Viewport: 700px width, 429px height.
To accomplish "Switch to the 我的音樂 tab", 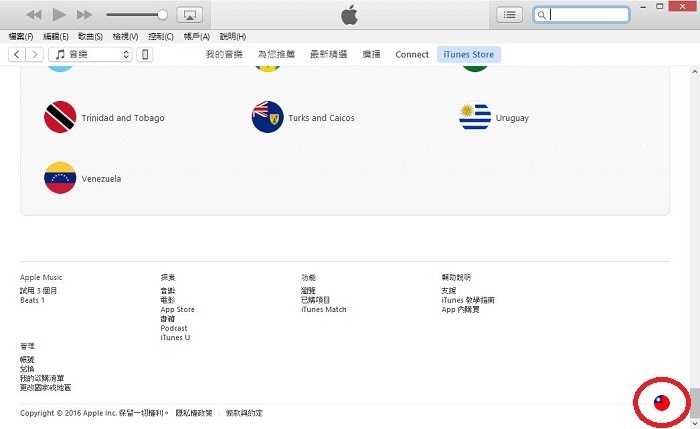I will tap(224, 54).
